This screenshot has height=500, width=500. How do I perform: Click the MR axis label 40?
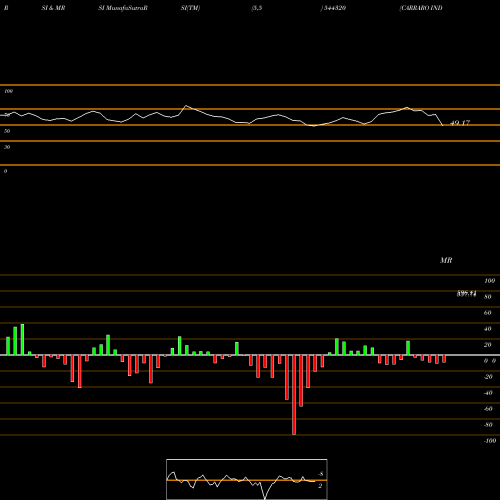(487, 329)
